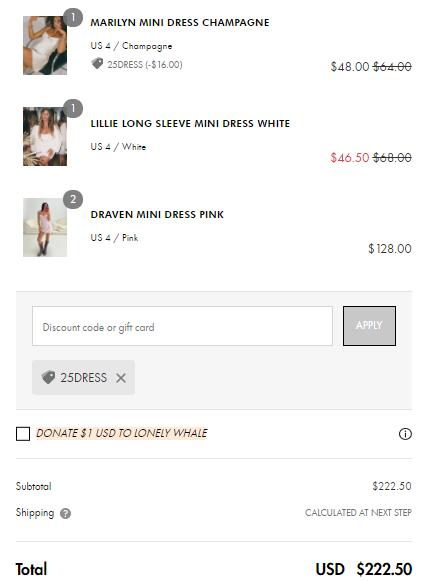Click the 25DRESS applied code chip label
Image resolution: width=425 pixels, height=581 pixels.
(x=84, y=378)
